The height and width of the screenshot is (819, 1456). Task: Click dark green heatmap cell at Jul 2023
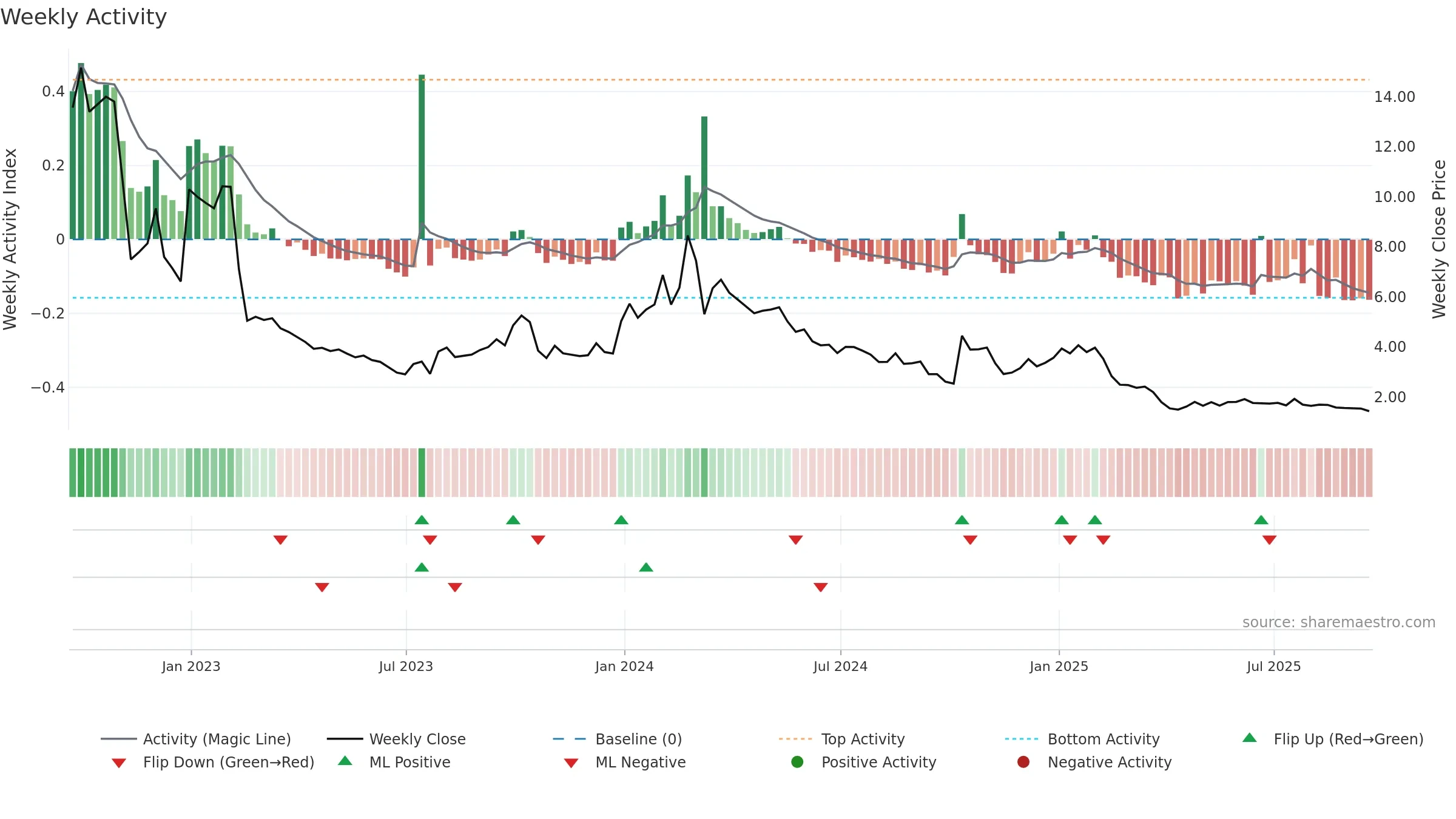point(422,473)
